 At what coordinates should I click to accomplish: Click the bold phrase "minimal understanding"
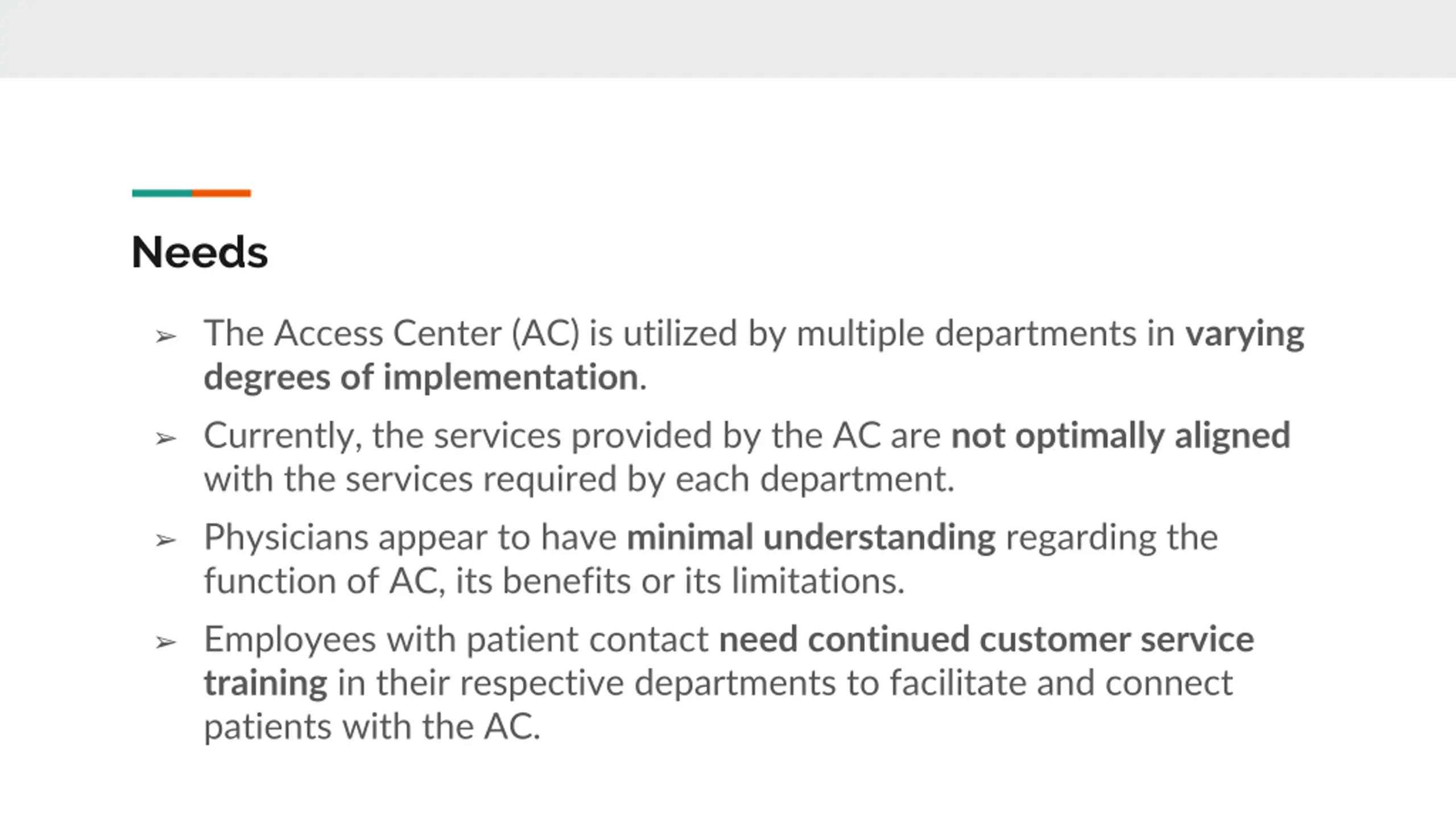tap(811, 537)
